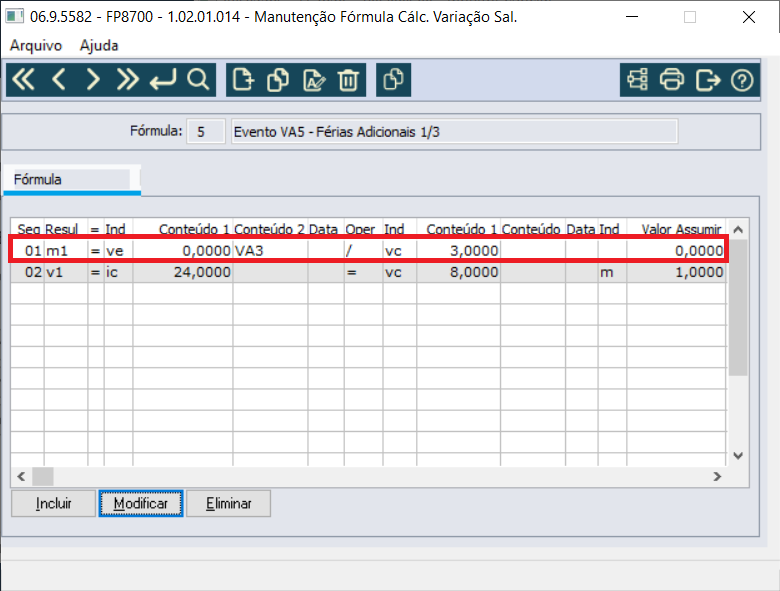Click the vertical scrollbar thumb

[738, 307]
